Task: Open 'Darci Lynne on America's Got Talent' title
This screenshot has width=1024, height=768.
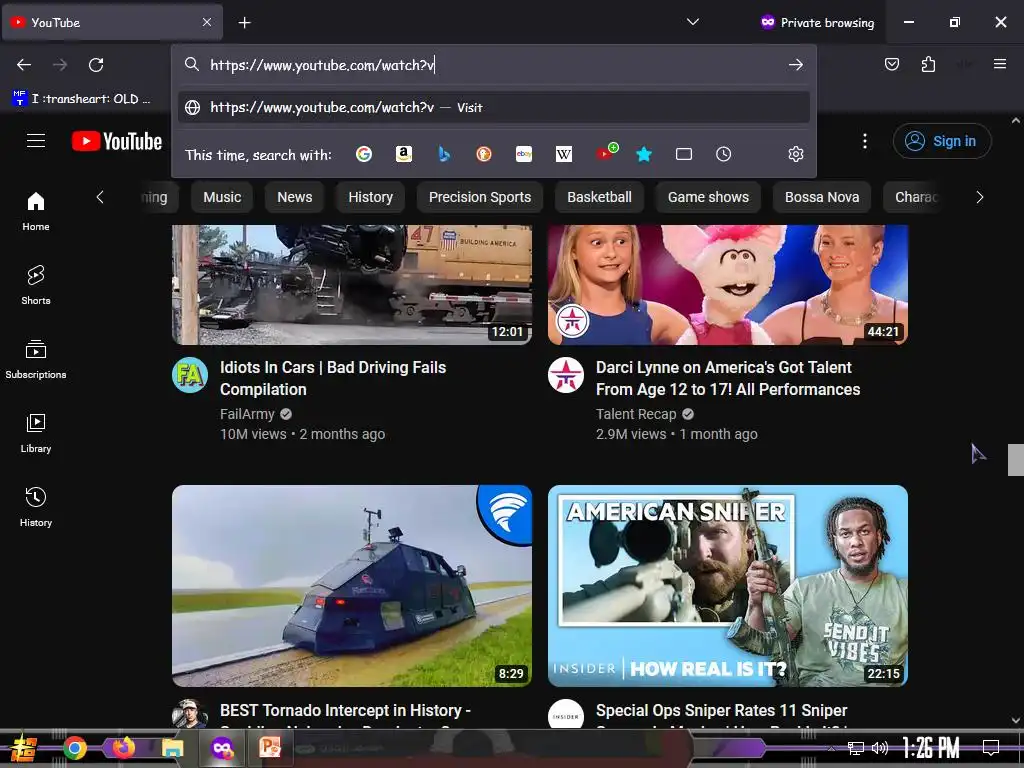Action: point(728,378)
